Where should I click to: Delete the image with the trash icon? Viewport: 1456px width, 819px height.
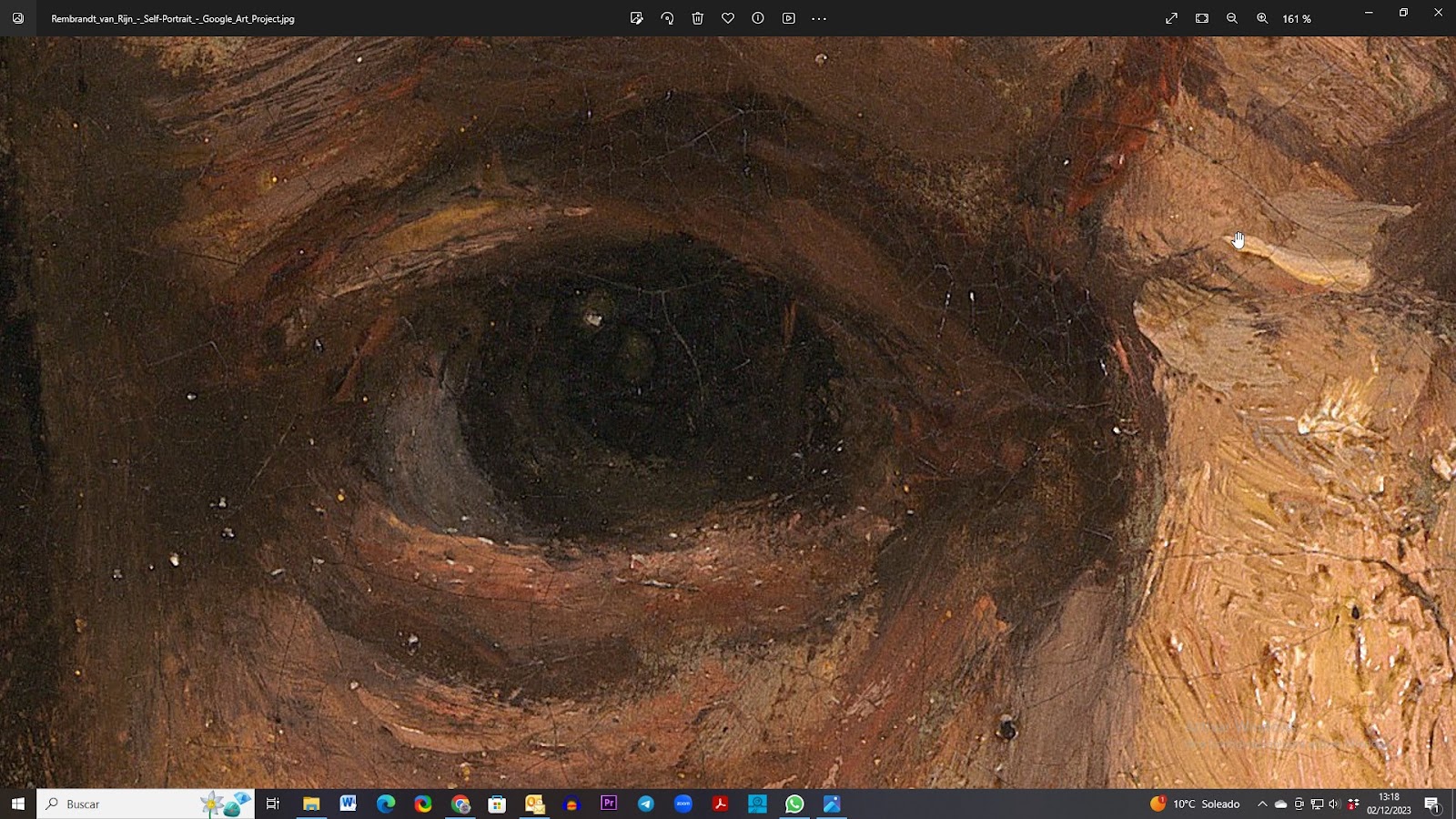pyautogui.click(x=698, y=18)
